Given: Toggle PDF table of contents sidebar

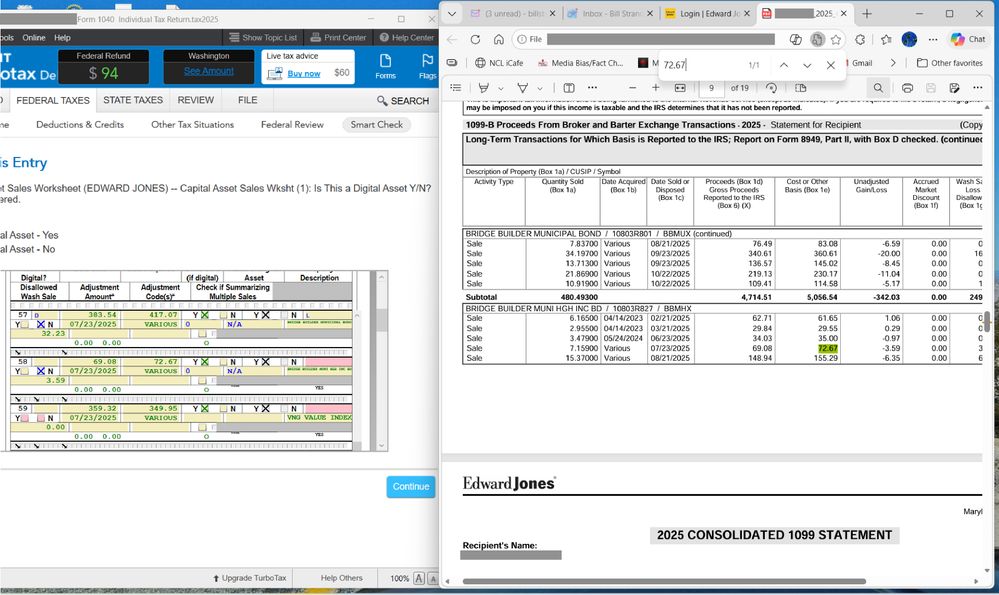Looking at the screenshot, I should click(456, 88).
